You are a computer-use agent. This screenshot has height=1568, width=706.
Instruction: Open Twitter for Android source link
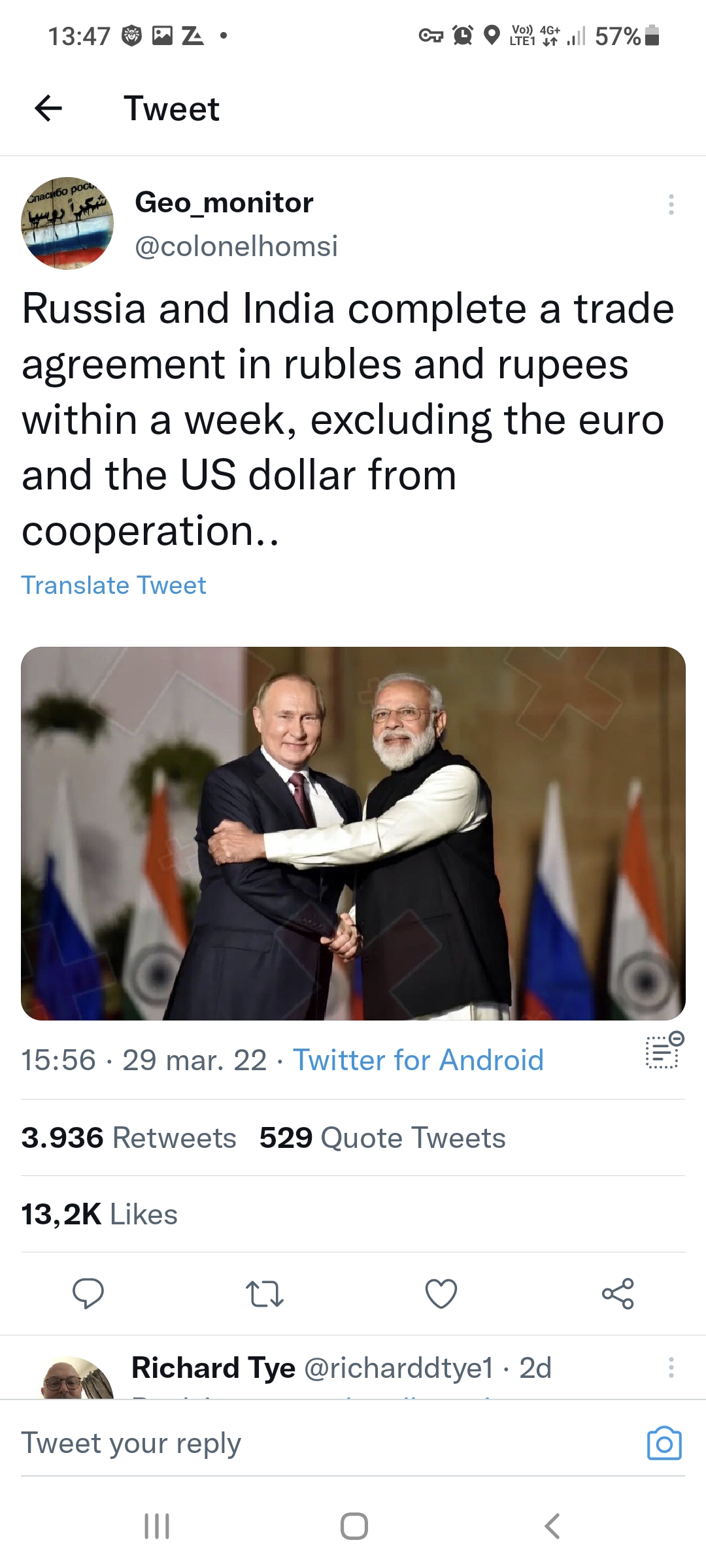[418, 1060]
